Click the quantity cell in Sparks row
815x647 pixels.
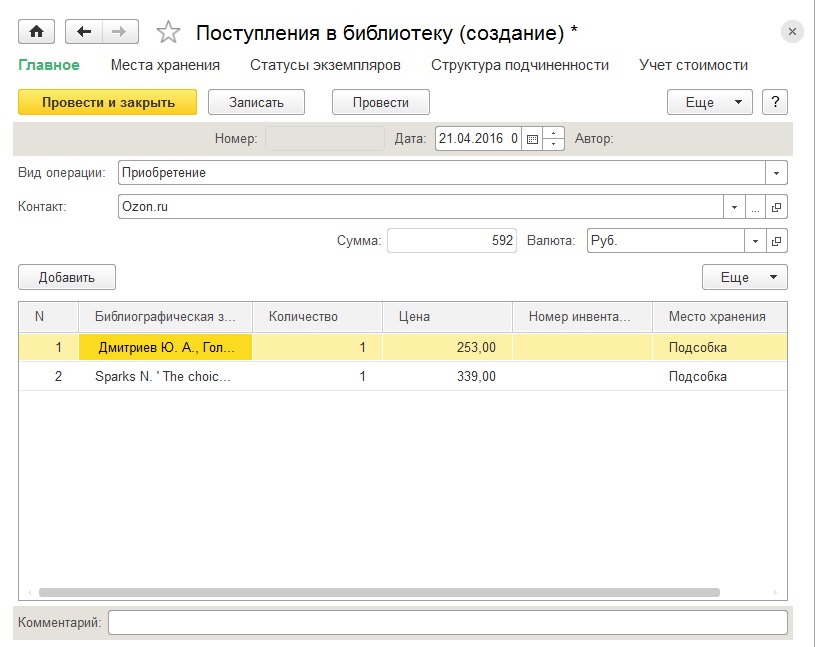point(318,376)
